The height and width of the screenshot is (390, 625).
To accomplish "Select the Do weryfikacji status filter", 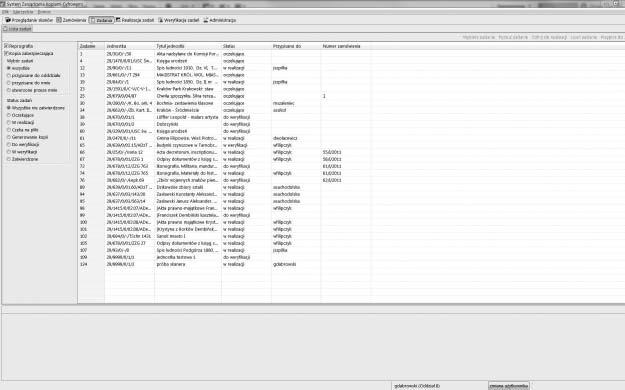I will click(x=23, y=144).
